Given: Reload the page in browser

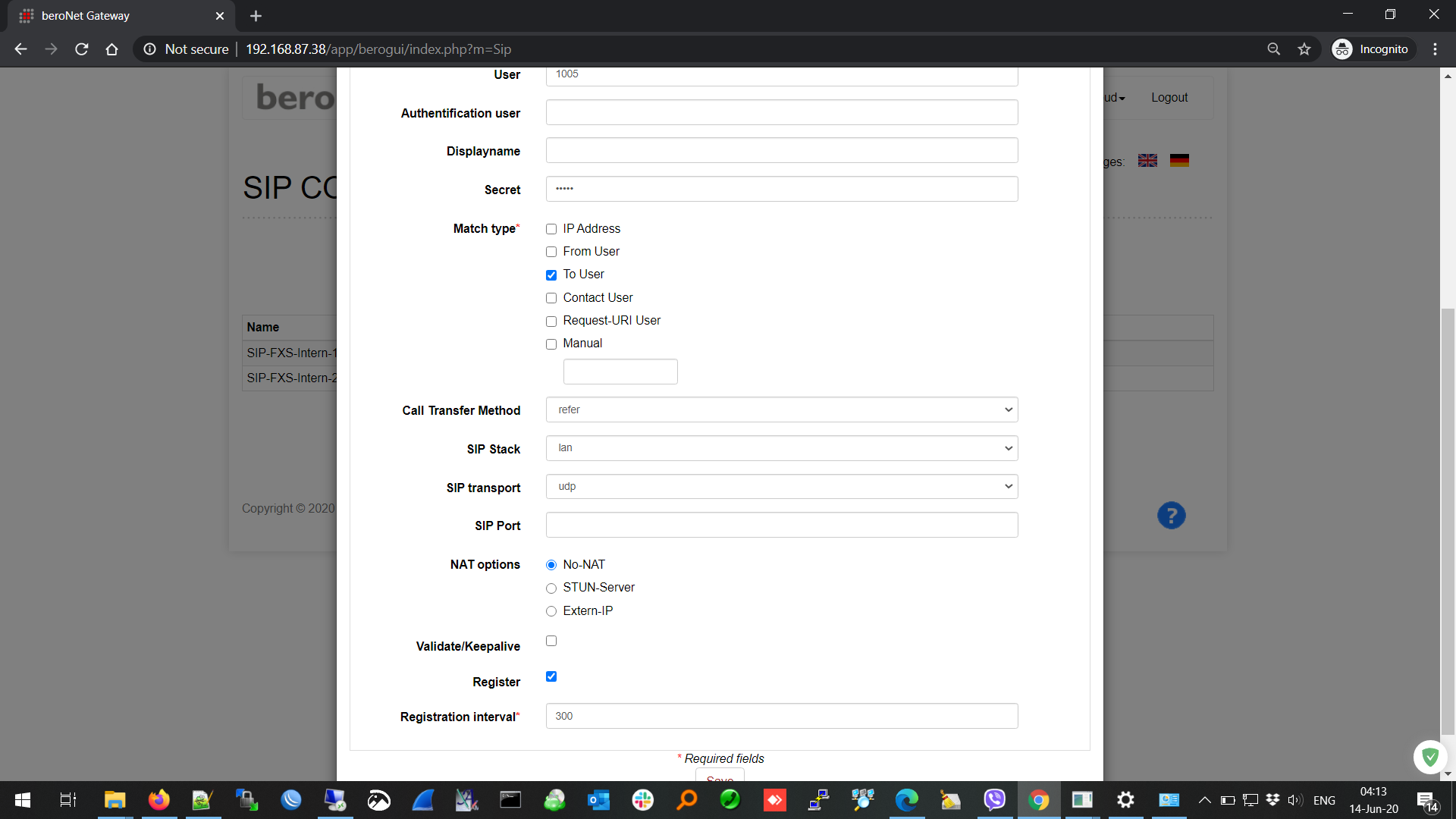Looking at the screenshot, I should point(82,49).
